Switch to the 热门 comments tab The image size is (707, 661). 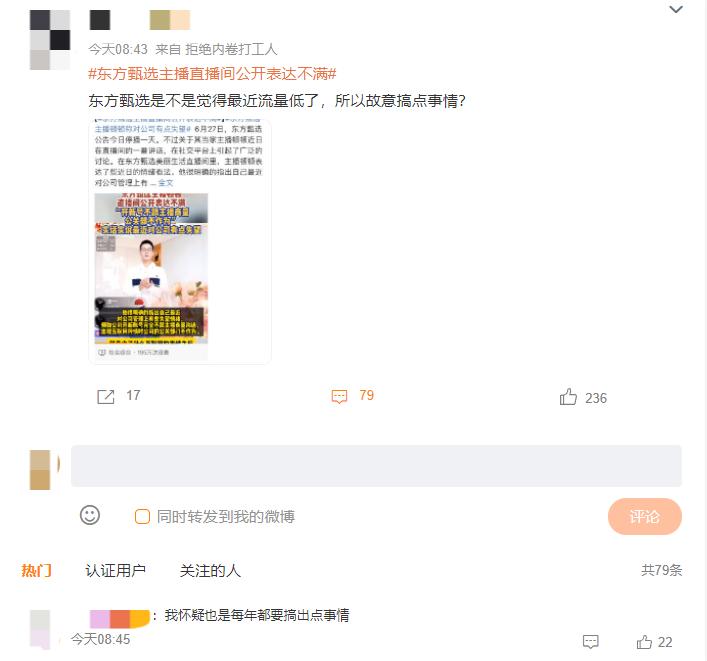[36, 570]
